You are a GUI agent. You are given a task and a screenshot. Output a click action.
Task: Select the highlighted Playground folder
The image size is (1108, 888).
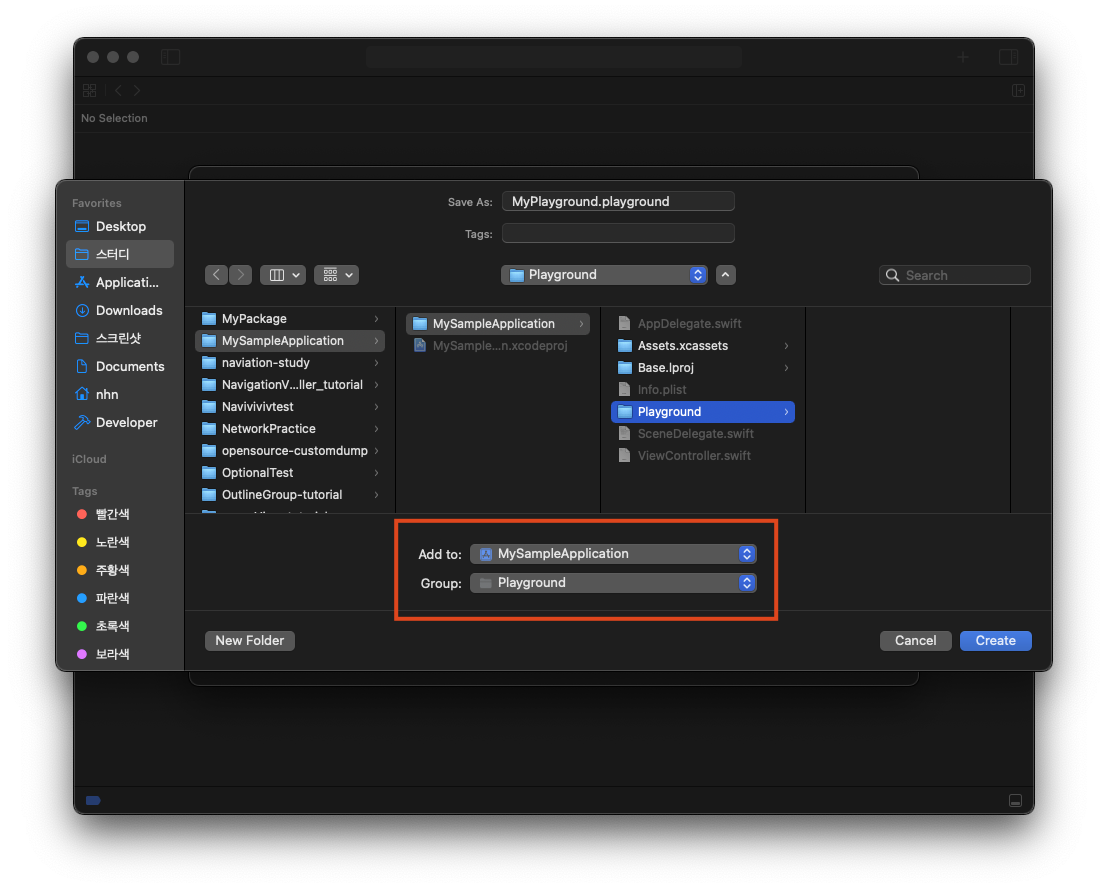(702, 412)
